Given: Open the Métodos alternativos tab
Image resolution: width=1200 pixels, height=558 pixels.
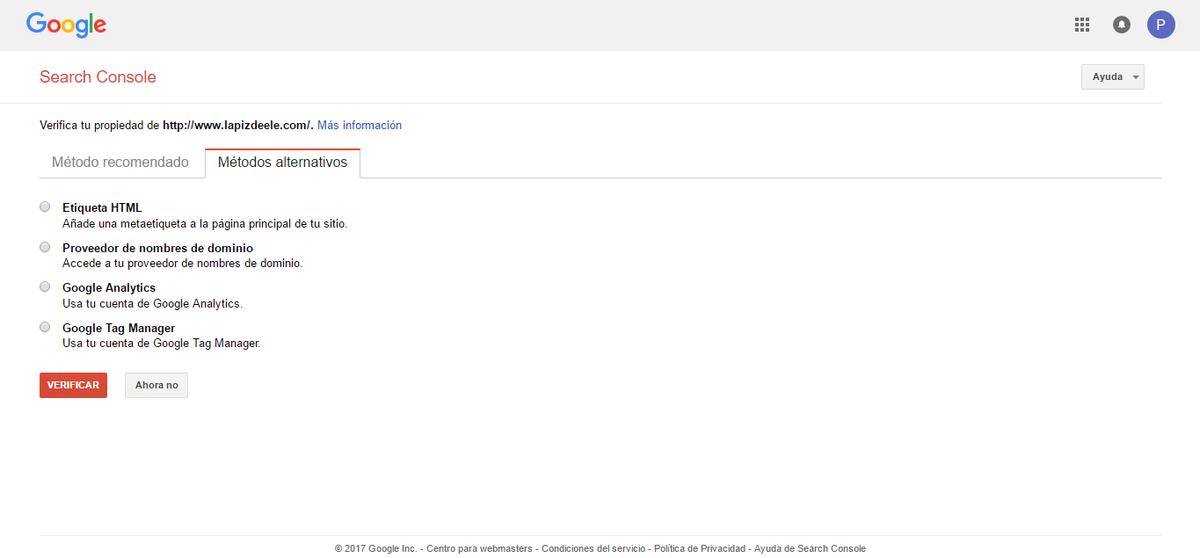Looking at the screenshot, I should 282,162.
